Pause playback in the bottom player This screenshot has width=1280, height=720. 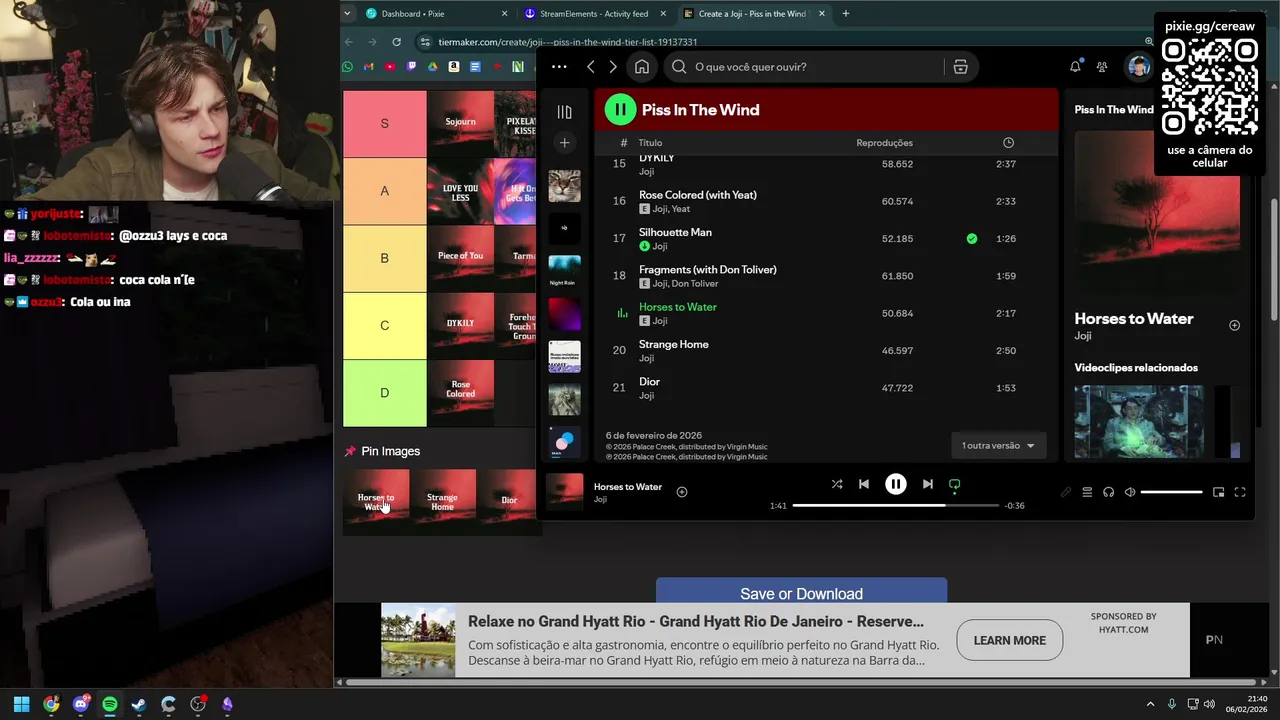896,484
